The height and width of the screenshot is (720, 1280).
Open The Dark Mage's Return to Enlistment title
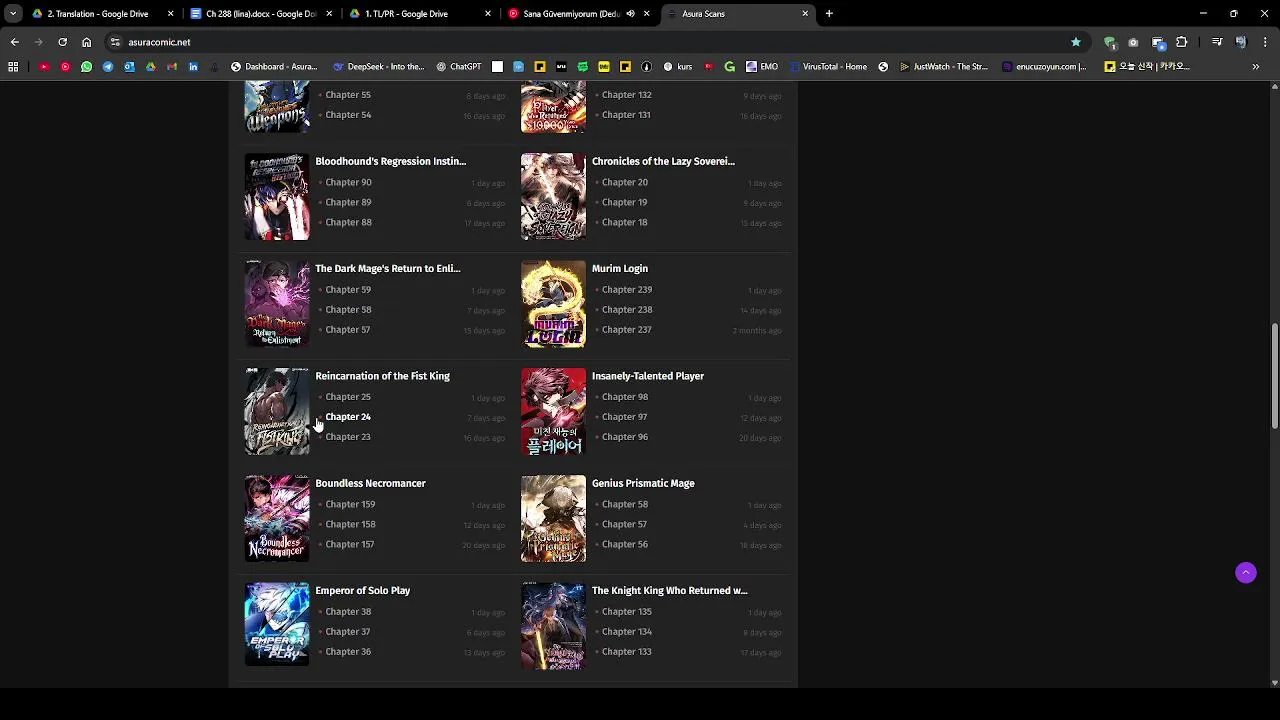pyautogui.click(x=388, y=268)
